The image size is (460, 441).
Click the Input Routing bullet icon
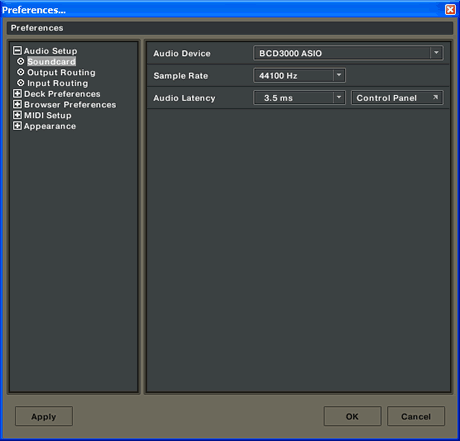pos(21,83)
